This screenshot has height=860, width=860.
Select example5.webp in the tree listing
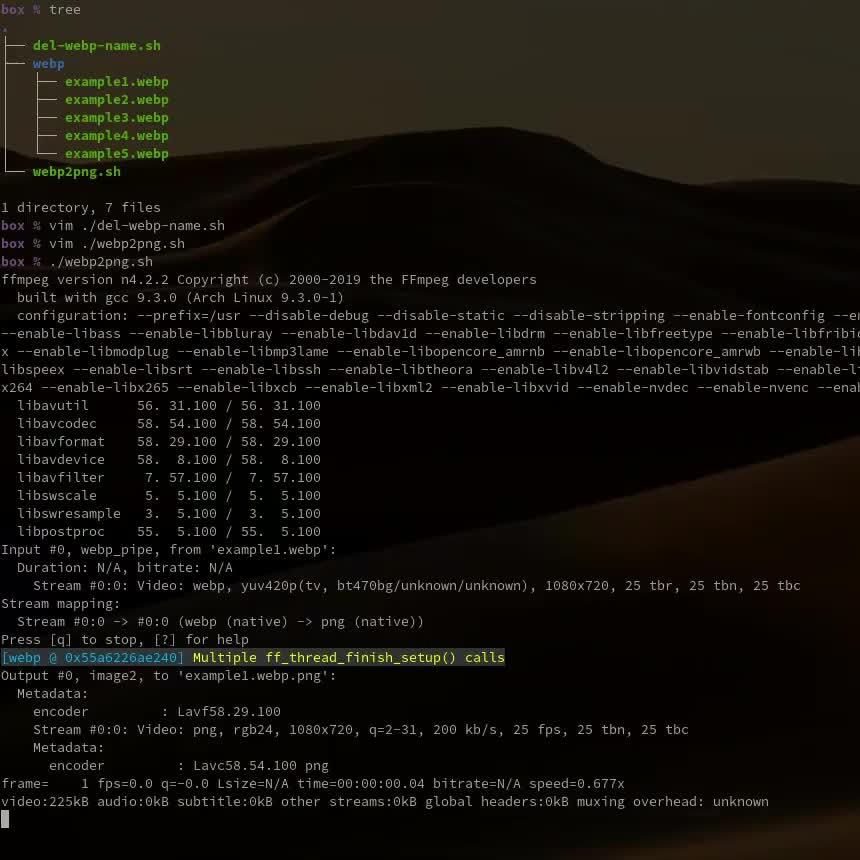pyautogui.click(x=116, y=154)
